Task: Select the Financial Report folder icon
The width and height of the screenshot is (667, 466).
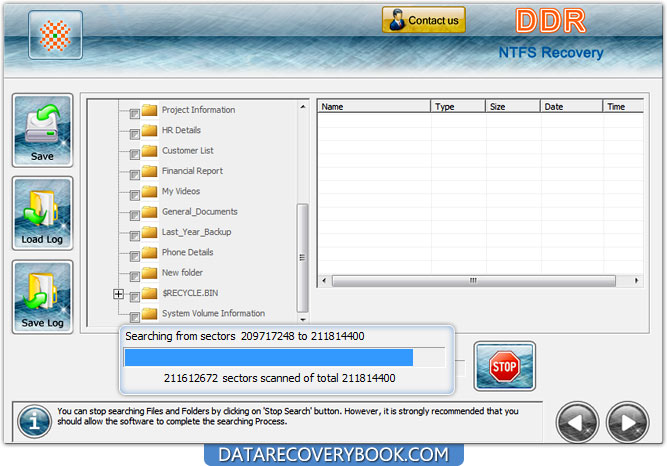Action: (149, 171)
